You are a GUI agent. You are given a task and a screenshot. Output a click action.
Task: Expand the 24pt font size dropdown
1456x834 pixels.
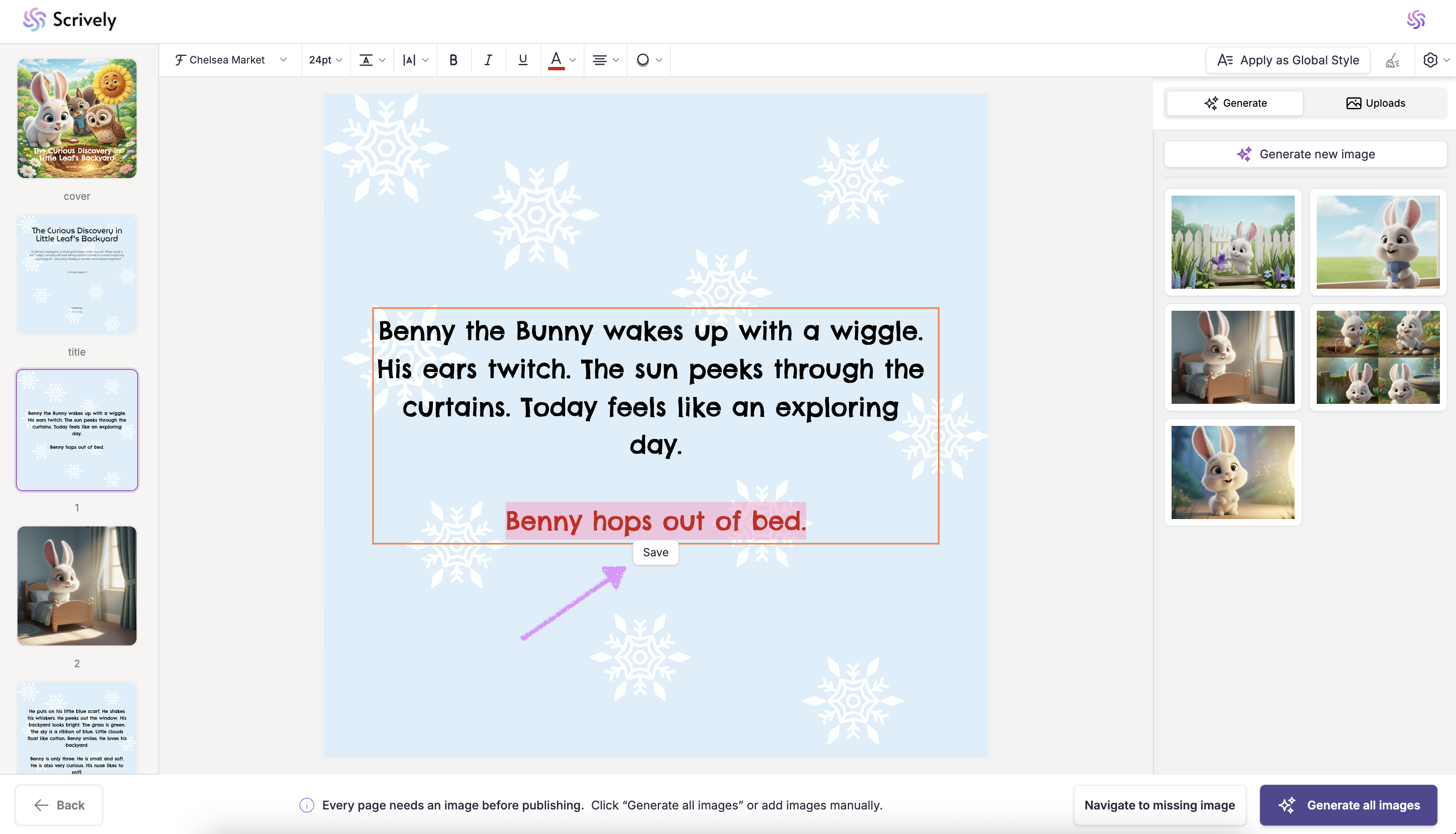(325, 60)
